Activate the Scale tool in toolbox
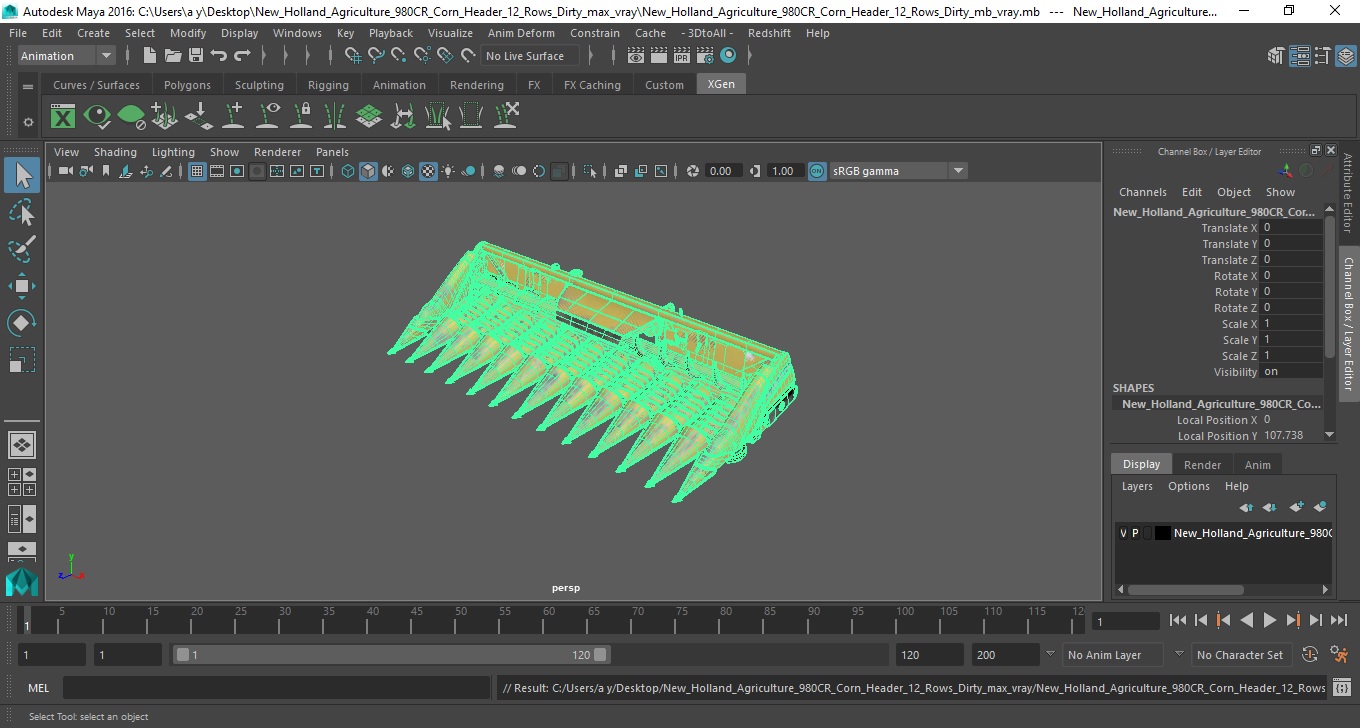The image size is (1360, 728). pyautogui.click(x=22, y=360)
